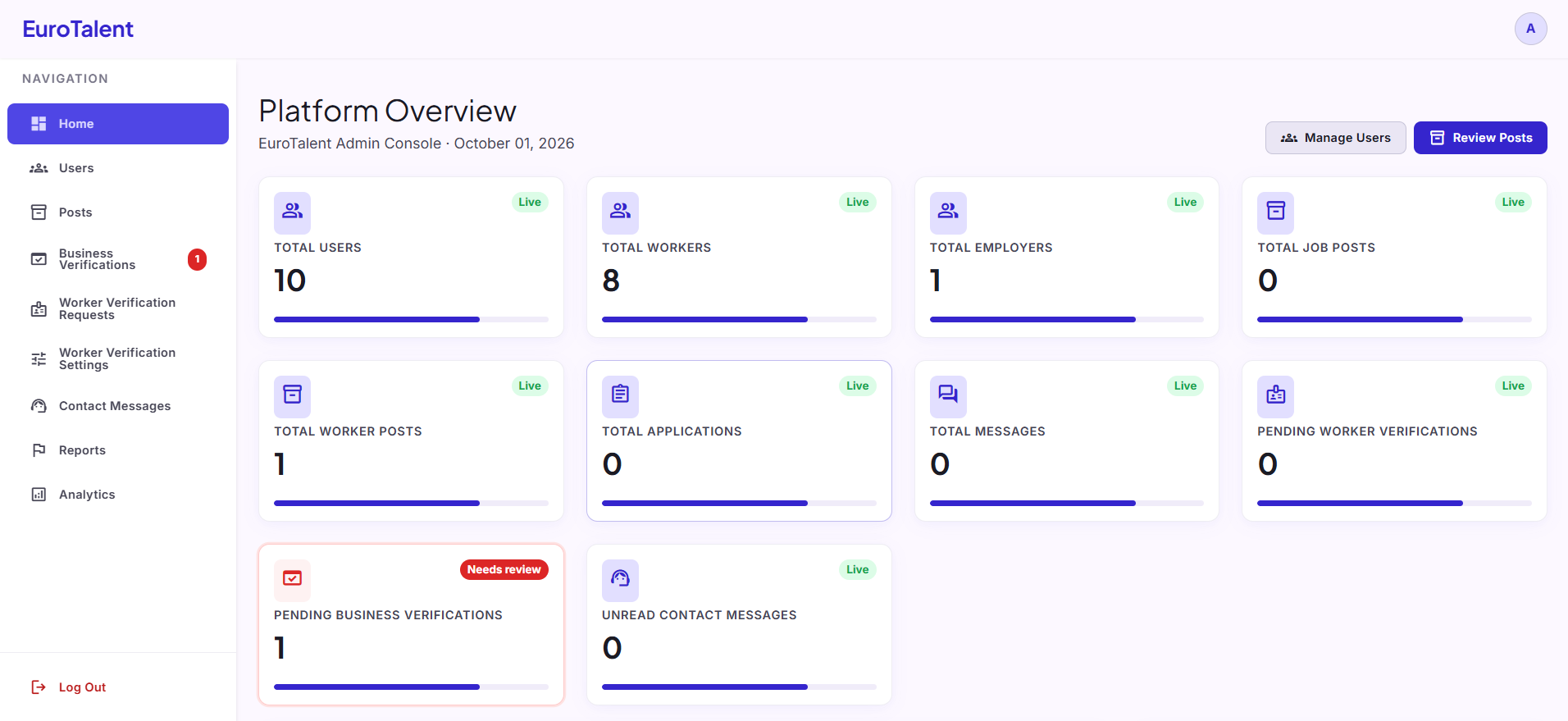Click the Home dashboard icon in sidebar
The height and width of the screenshot is (721, 1568).
[x=39, y=124]
